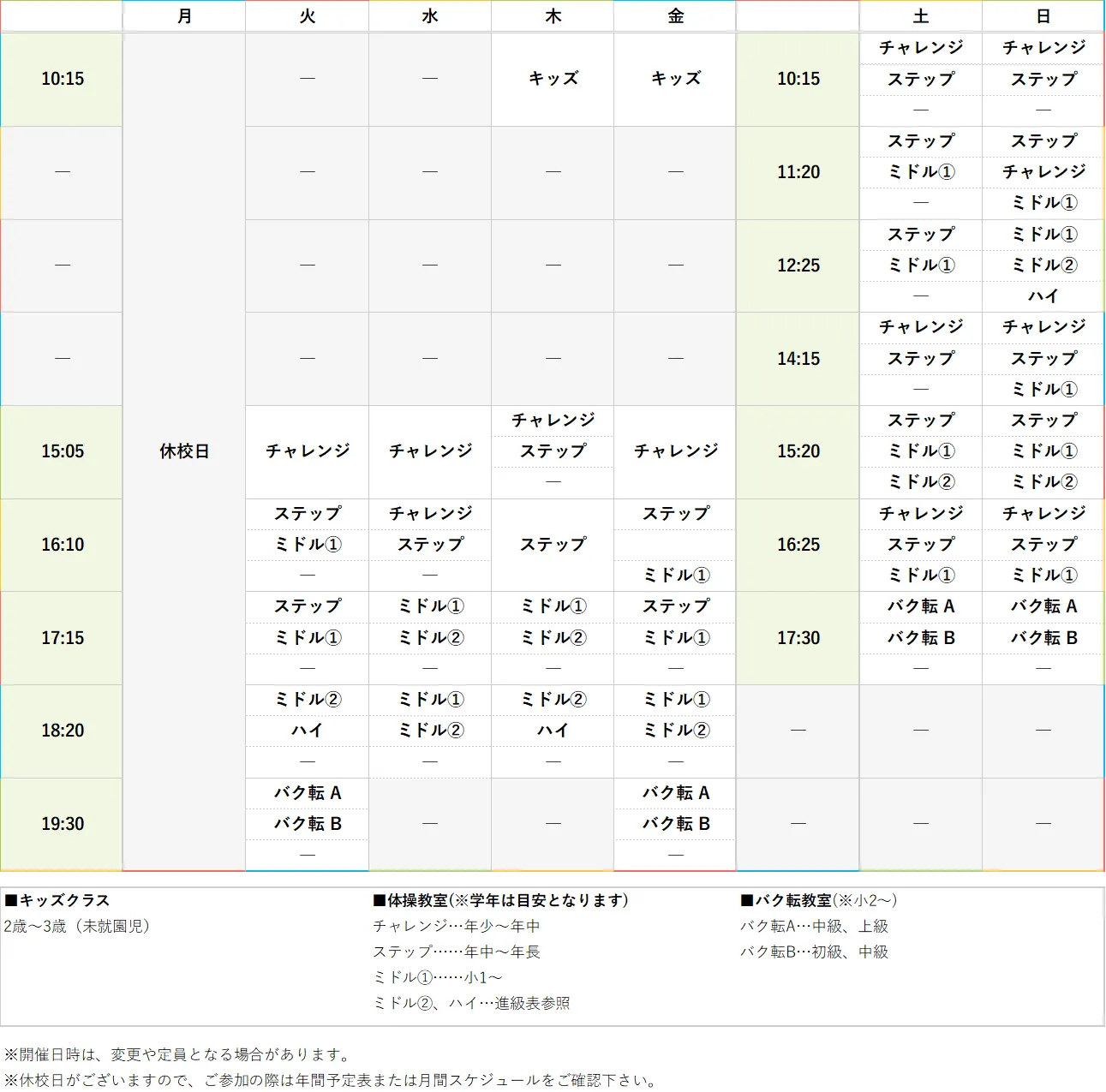This screenshot has height=1092, width=1106.
Task: Select ハイ on Thursday 18:20
Action: [552, 731]
